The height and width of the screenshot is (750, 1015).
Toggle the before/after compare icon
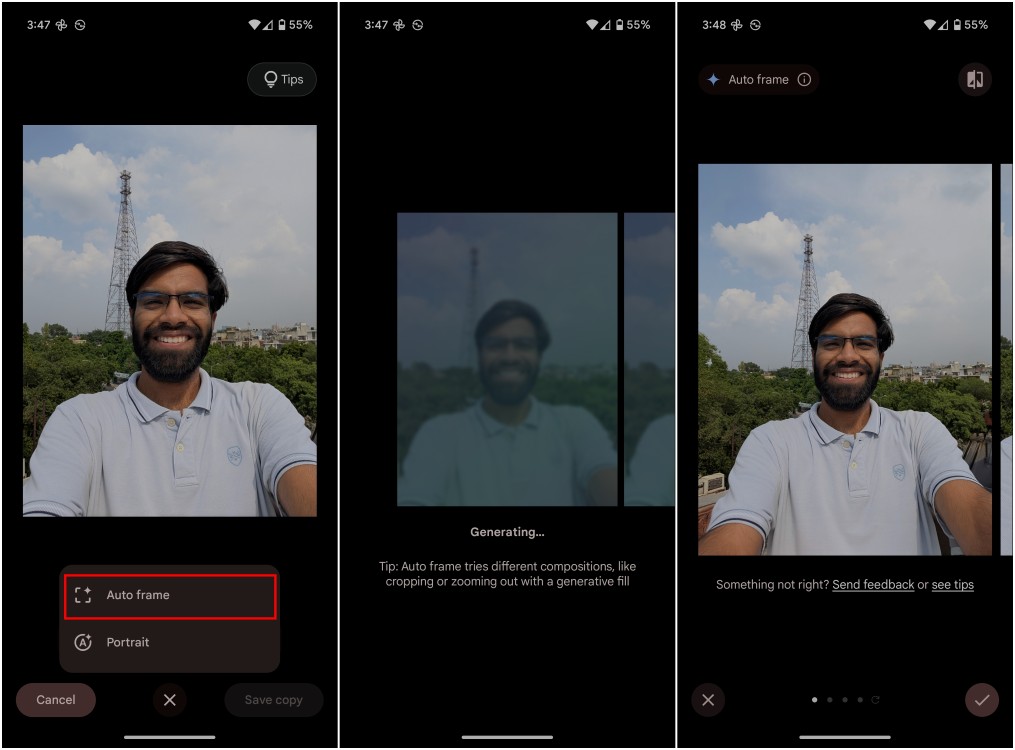(x=974, y=80)
